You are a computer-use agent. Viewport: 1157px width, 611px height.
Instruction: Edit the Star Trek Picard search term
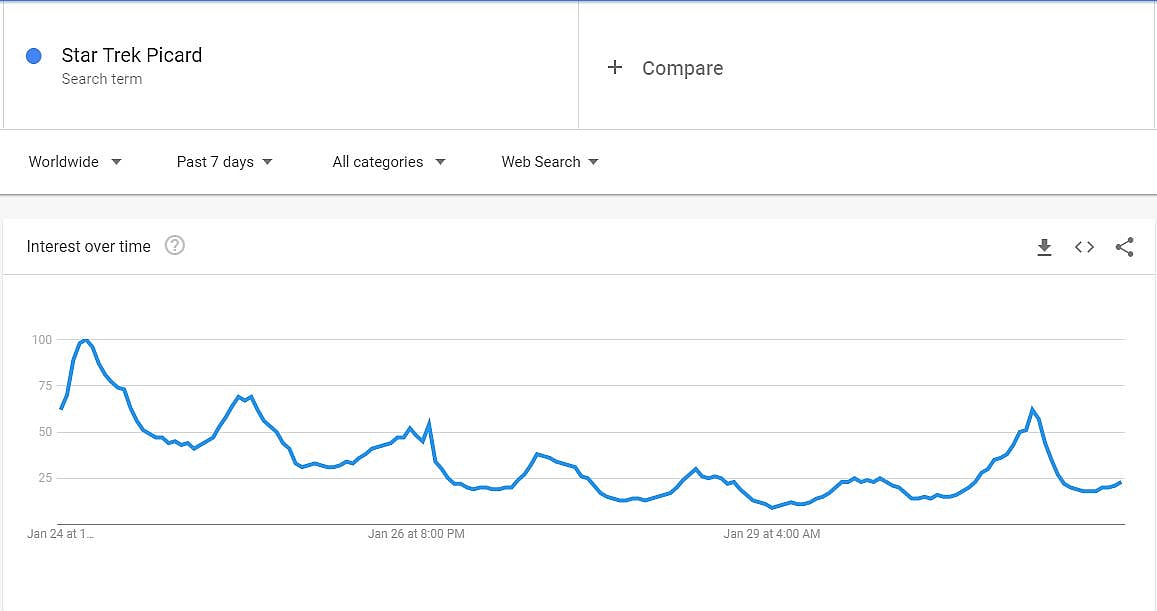click(x=132, y=55)
